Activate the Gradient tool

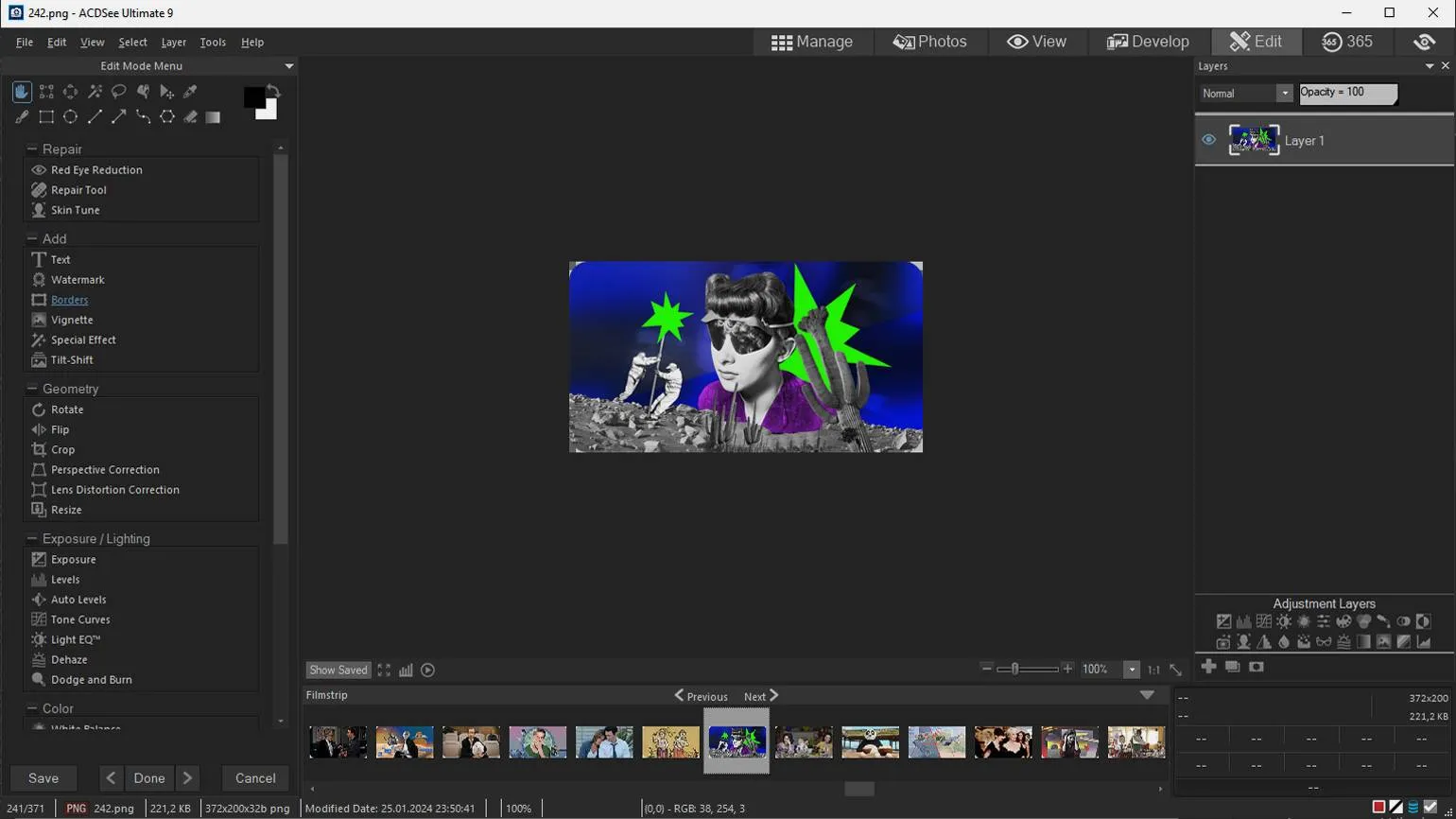tap(214, 117)
